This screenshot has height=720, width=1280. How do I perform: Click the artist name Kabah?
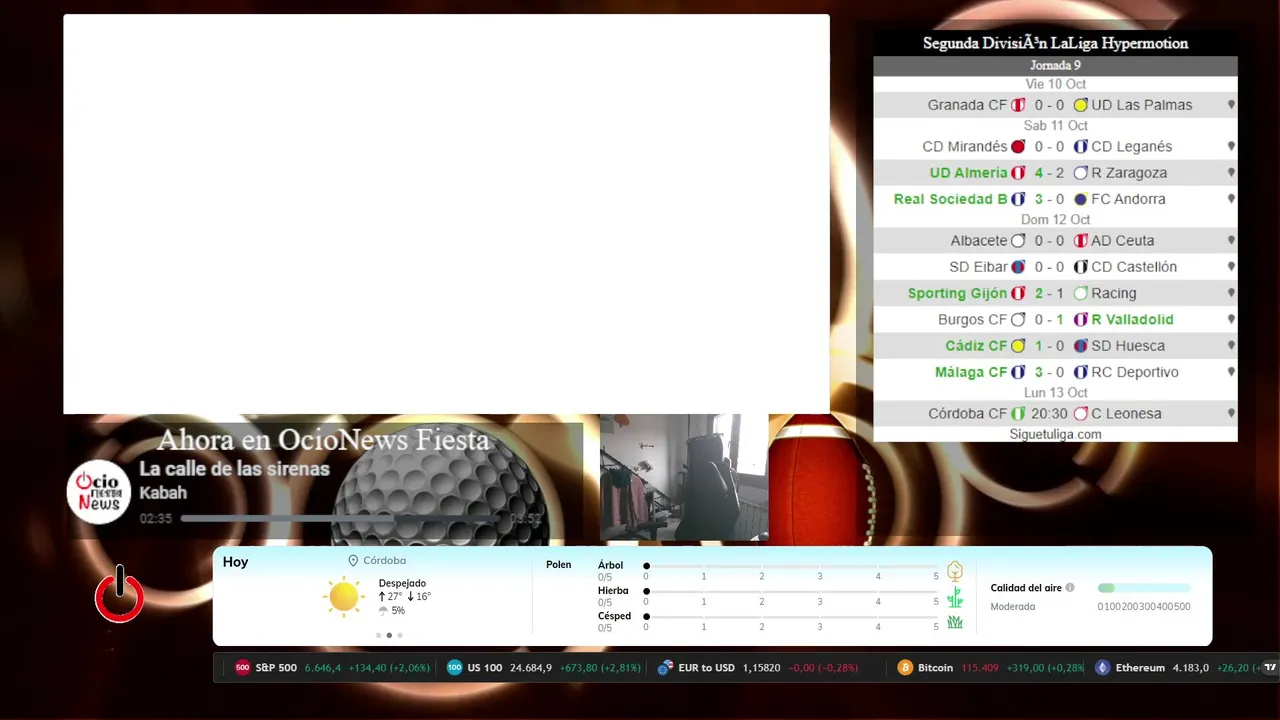tap(163, 493)
